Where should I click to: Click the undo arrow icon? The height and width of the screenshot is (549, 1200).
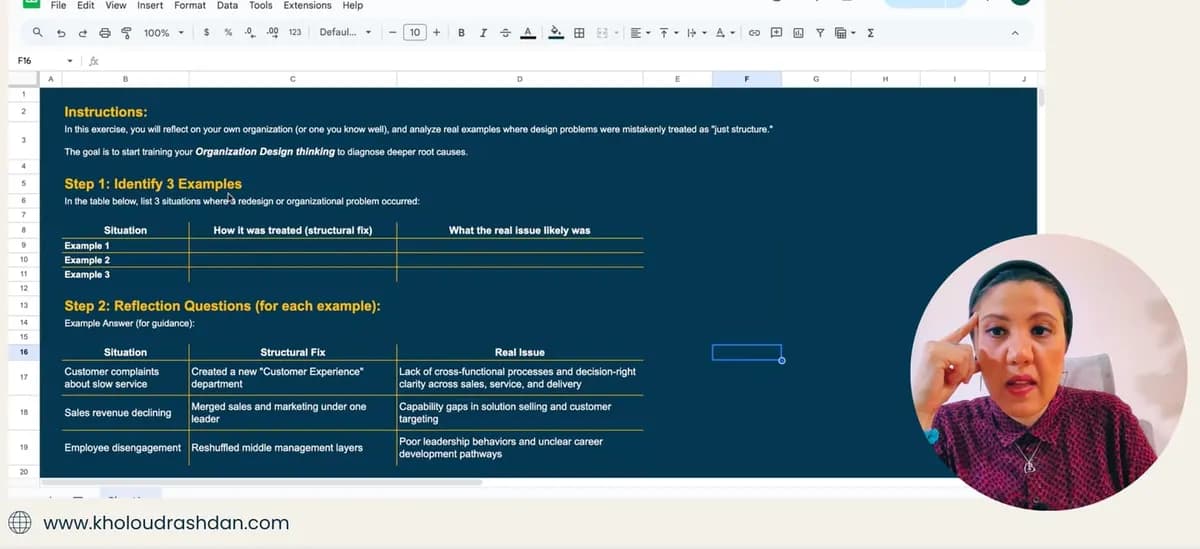pyautogui.click(x=60, y=33)
